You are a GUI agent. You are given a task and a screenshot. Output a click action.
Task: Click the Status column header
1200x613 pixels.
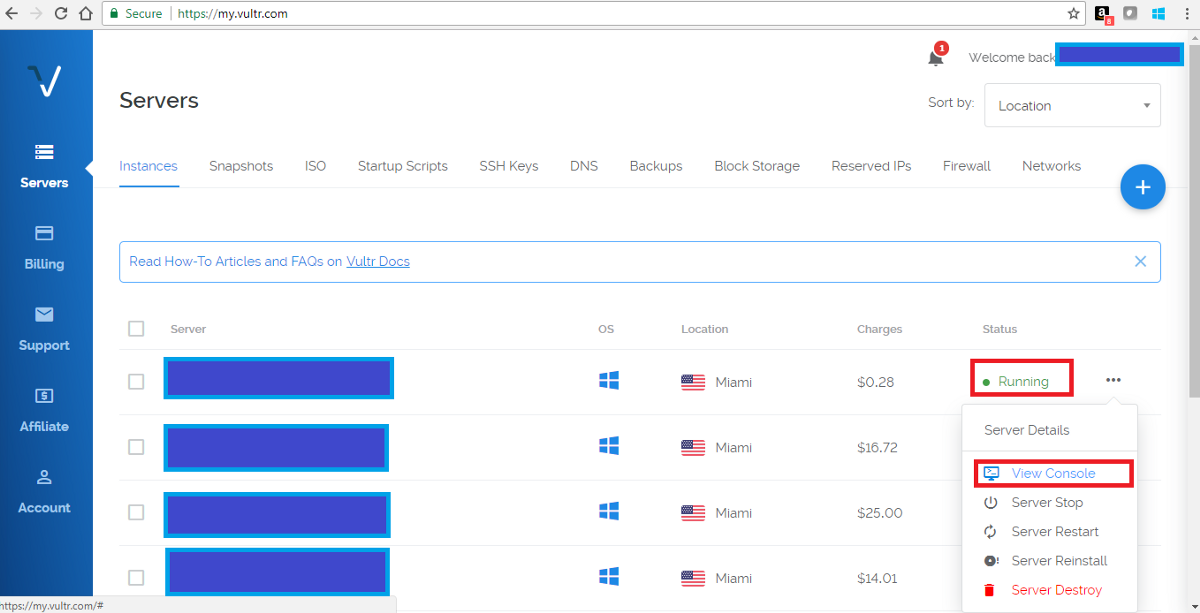[1000, 329]
